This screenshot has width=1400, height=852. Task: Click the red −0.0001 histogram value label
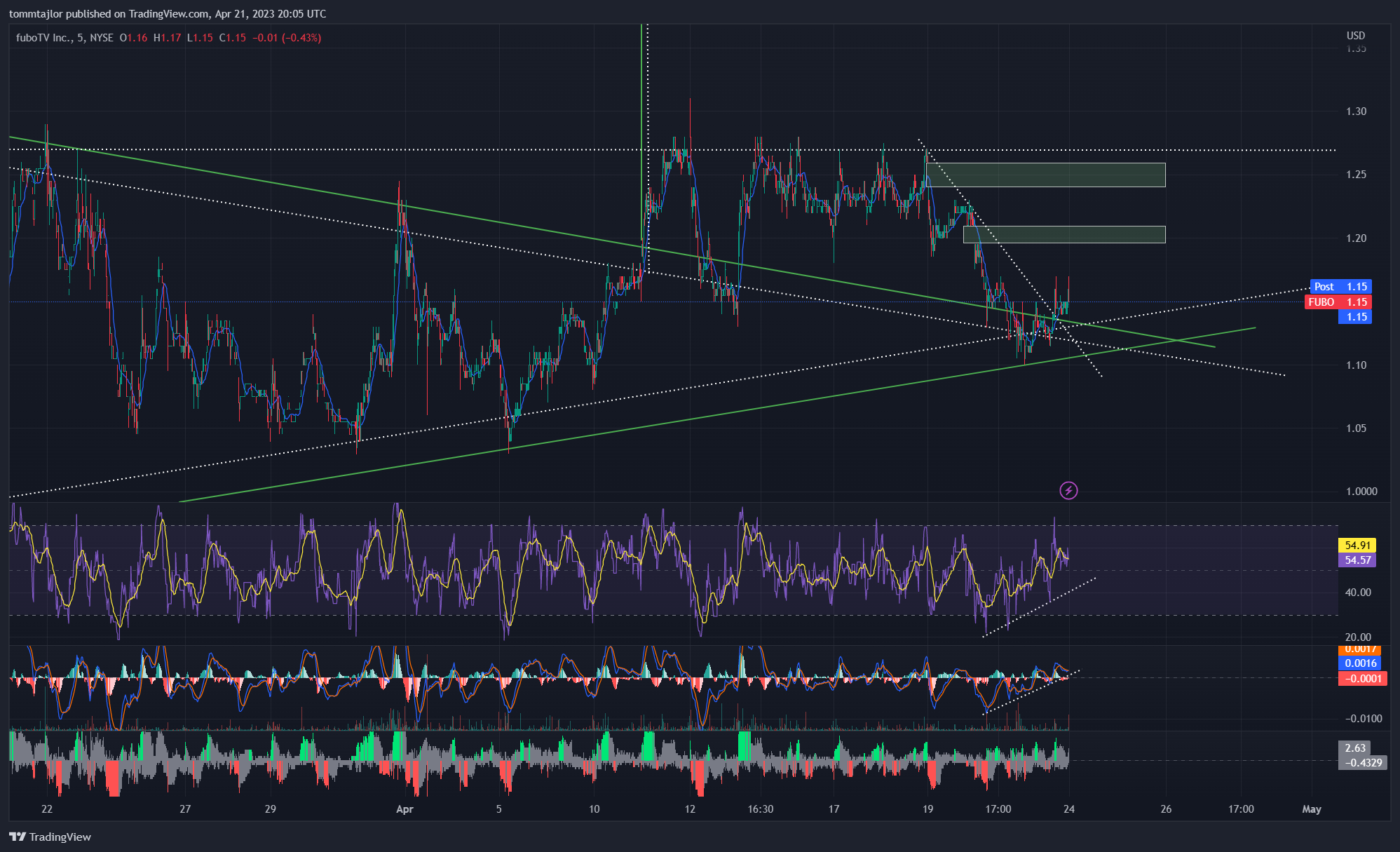pyautogui.click(x=1363, y=679)
